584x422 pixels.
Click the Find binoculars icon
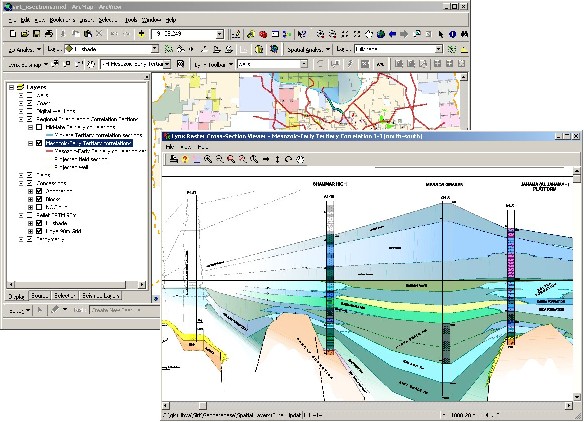(x=464, y=34)
